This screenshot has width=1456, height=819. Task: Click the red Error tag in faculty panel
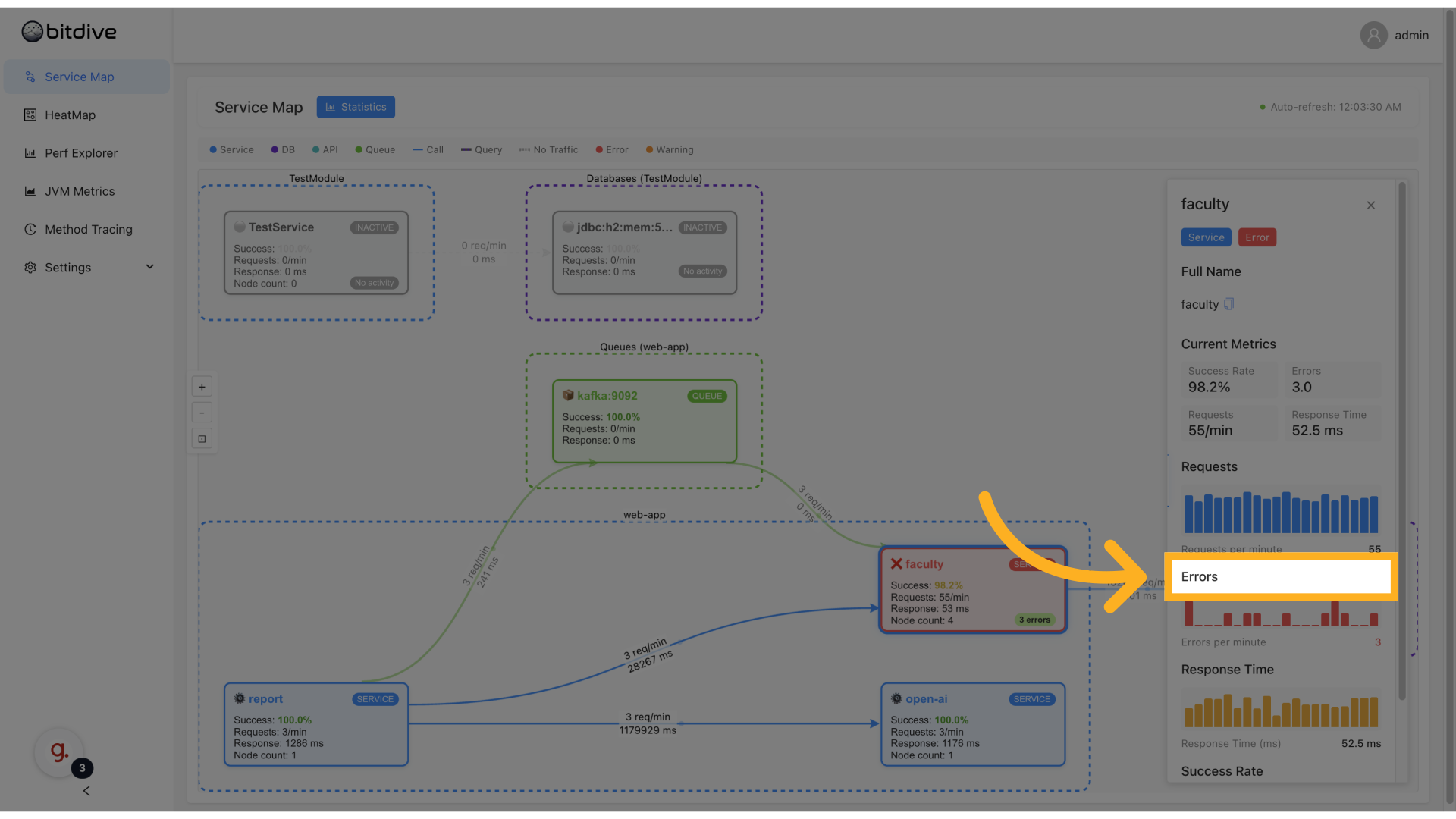point(1257,237)
